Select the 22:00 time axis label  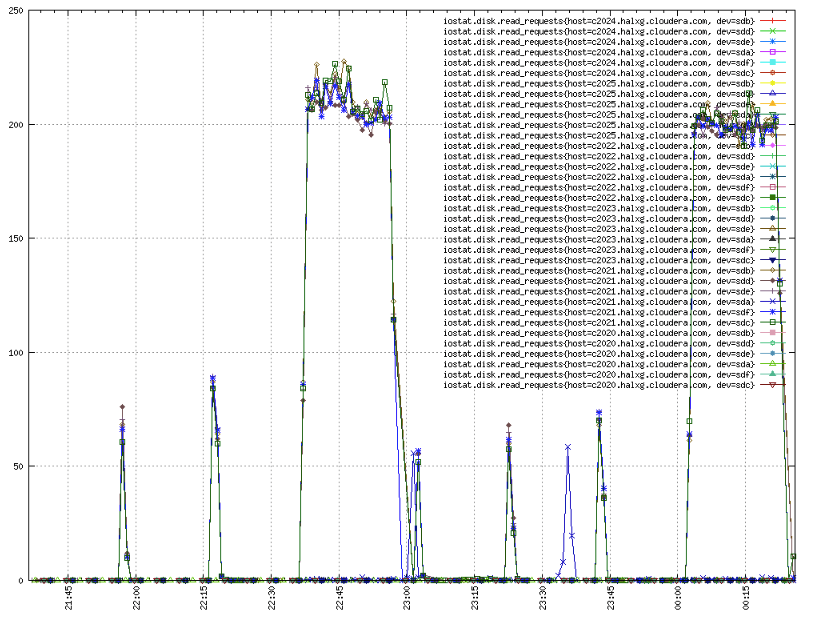pos(136,598)
